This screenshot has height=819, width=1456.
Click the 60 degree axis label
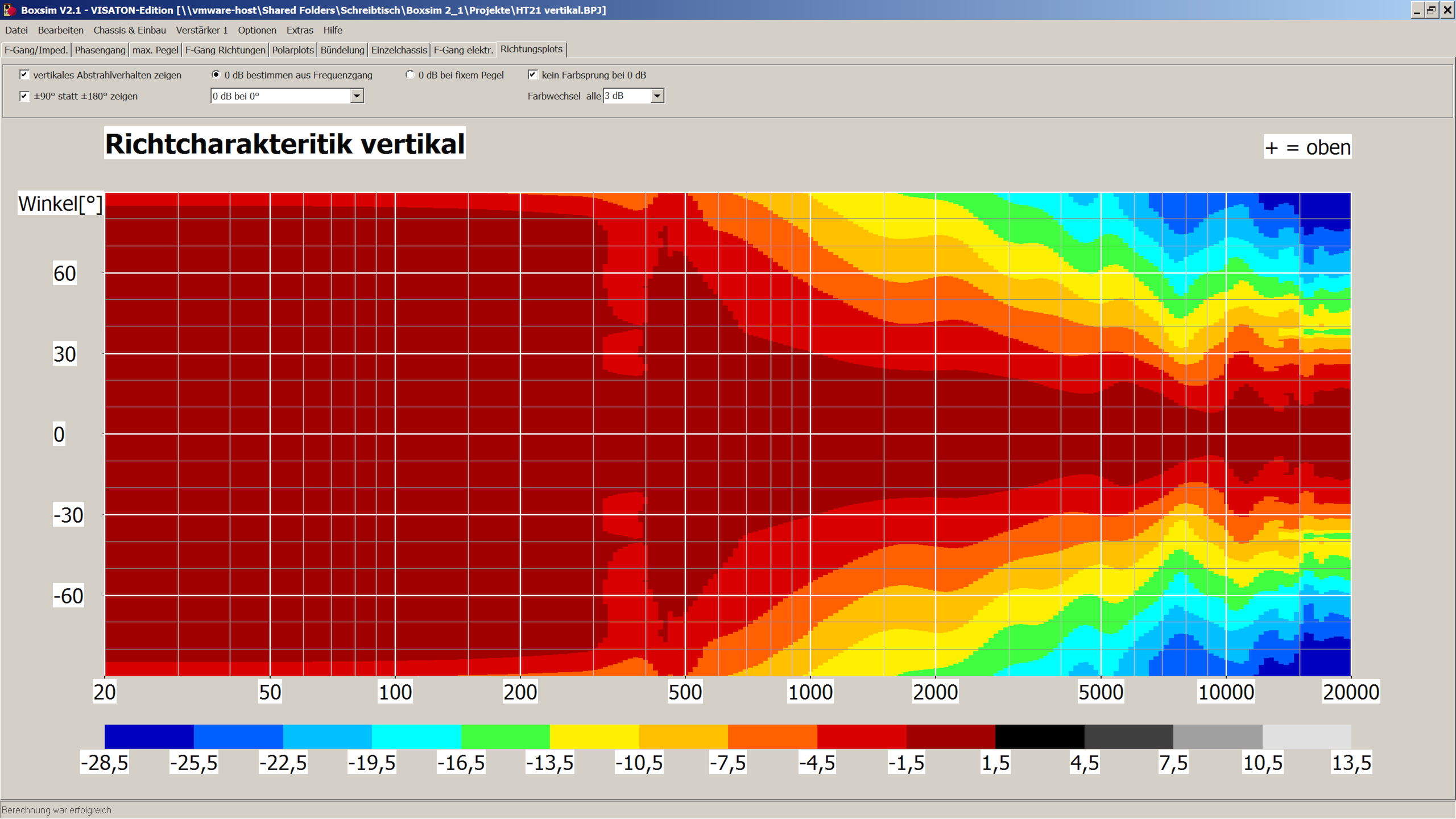pos(64,274)
